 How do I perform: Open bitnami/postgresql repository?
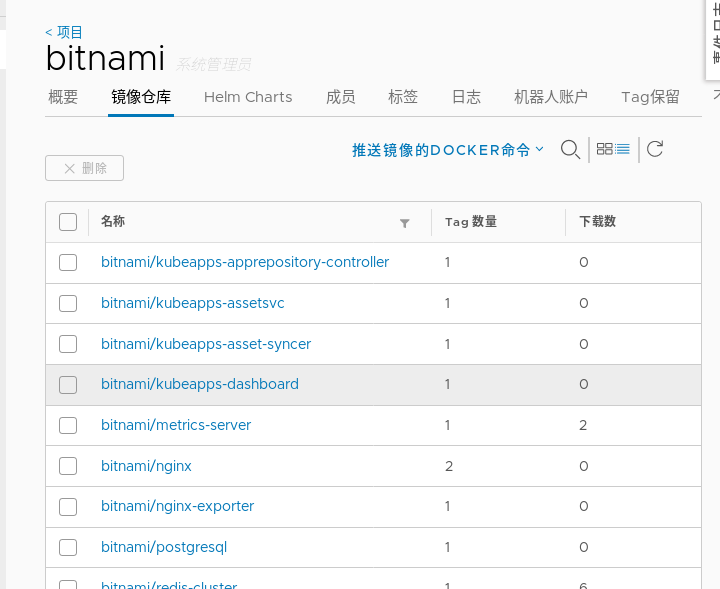point(164,547)
